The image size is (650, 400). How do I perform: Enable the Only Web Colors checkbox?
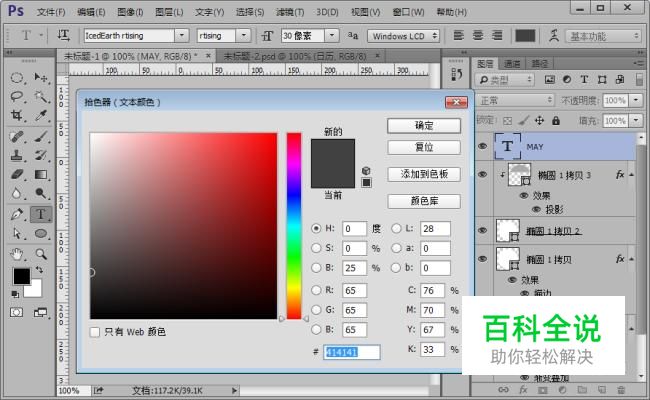point(95,332)
